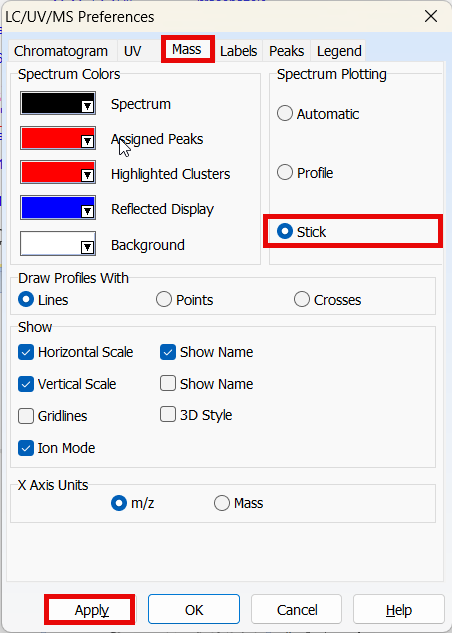Viewport: 452px width, 633px height.
Task: Expand the Reflected Display color dropdown arrow
Action: (87, 211)
